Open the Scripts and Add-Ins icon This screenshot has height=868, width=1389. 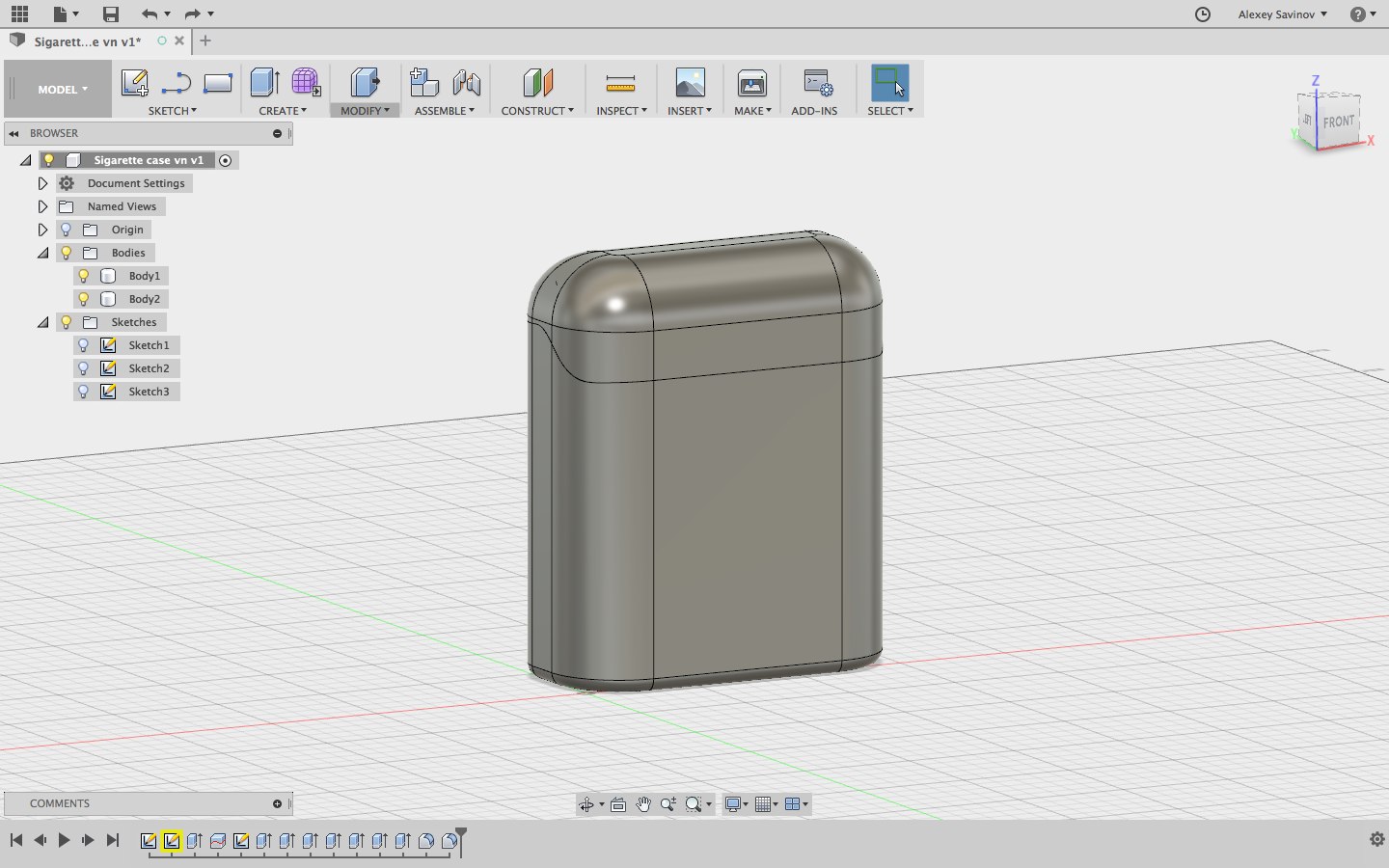[817, 83]
